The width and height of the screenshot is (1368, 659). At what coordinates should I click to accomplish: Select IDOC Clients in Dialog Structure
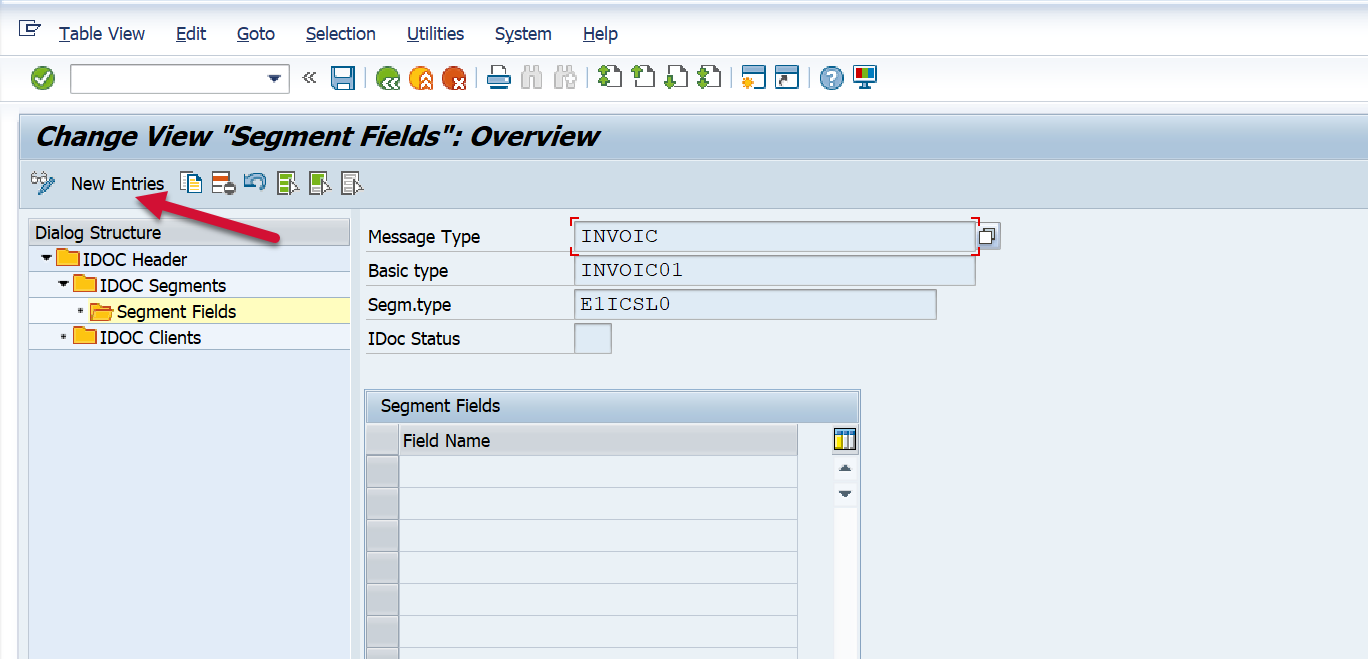[x=150, y=338]
